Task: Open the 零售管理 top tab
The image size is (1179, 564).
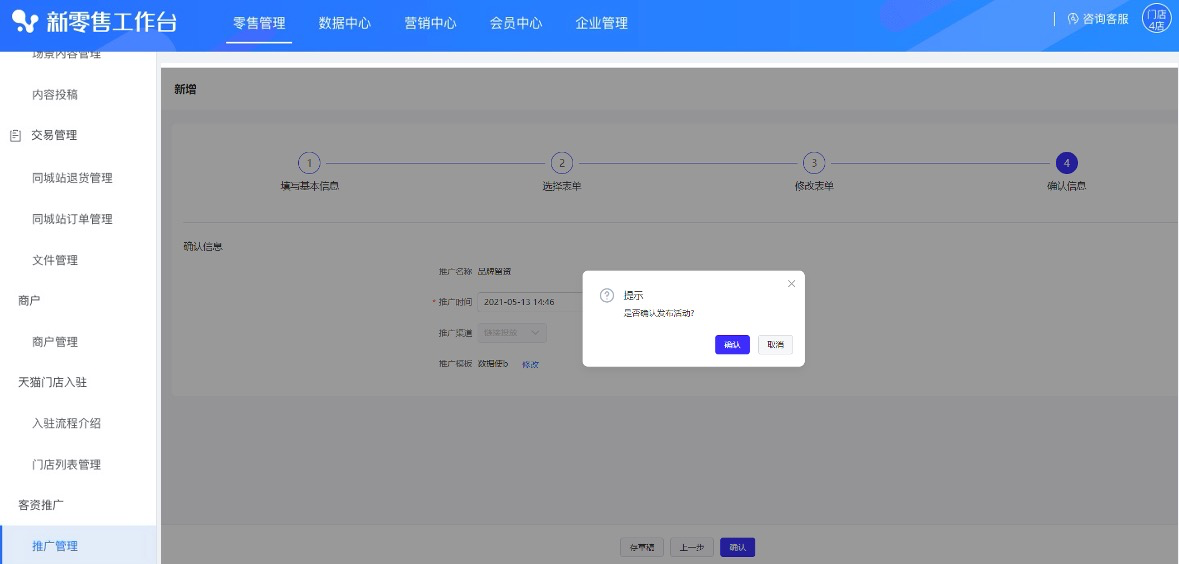Action: [259, 23]
